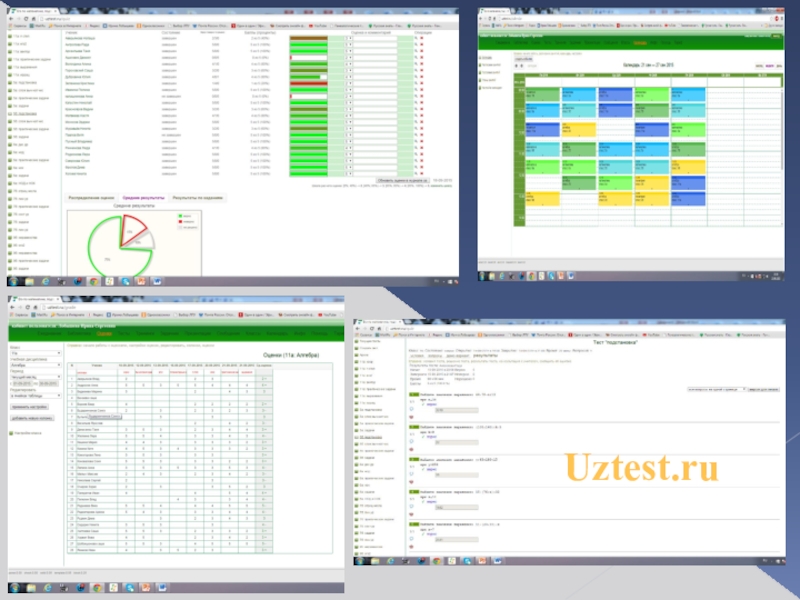Open the Оценки menu in grades window
Screen dimensions: 800x600
coord(104,334)
